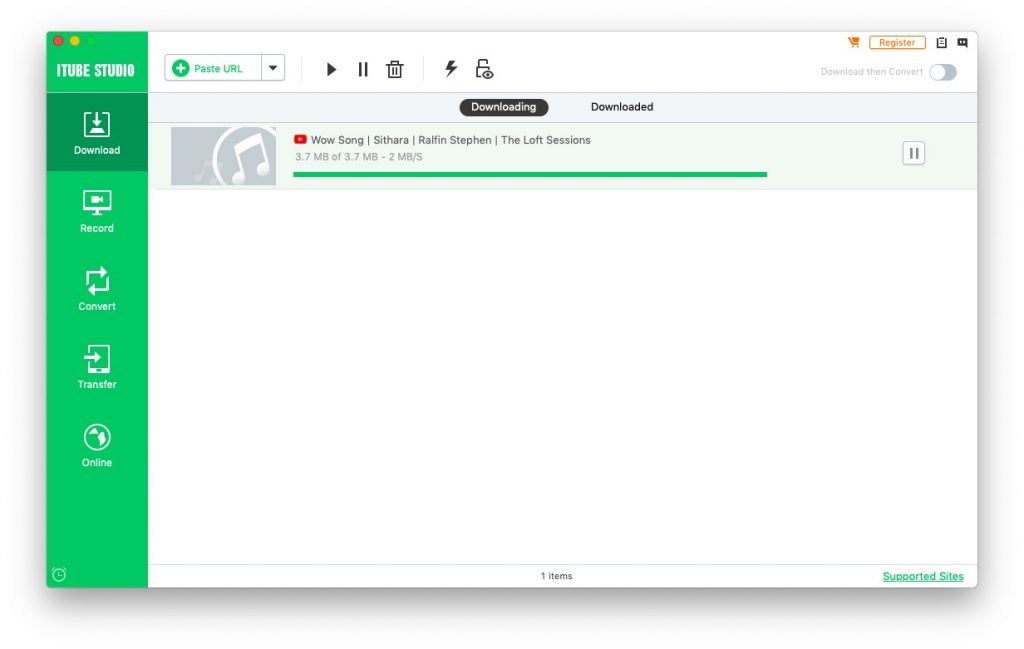Click the Paste URL button
1024x649 pixels.
[x=213, y=68]
